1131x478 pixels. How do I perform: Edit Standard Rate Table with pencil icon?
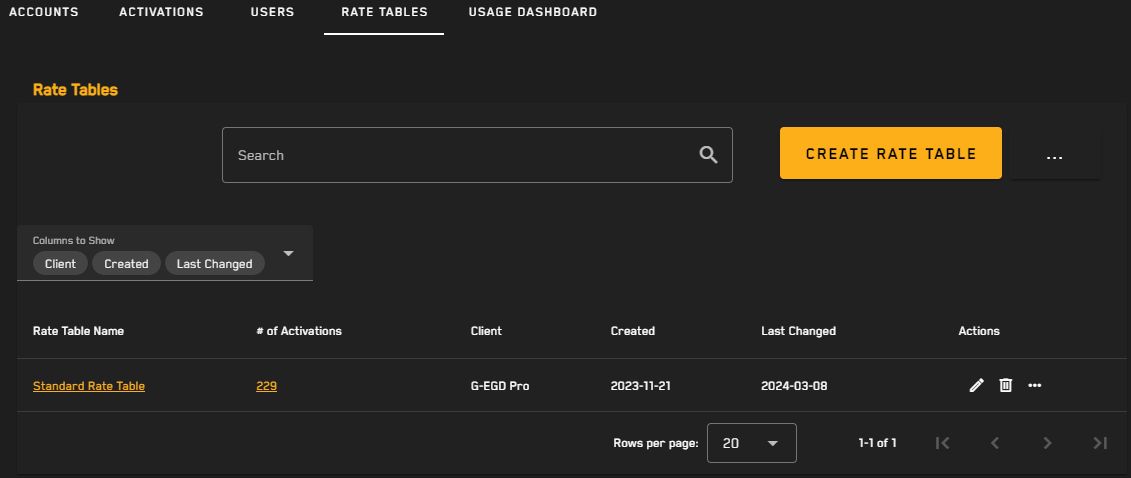tap(976, 386)
